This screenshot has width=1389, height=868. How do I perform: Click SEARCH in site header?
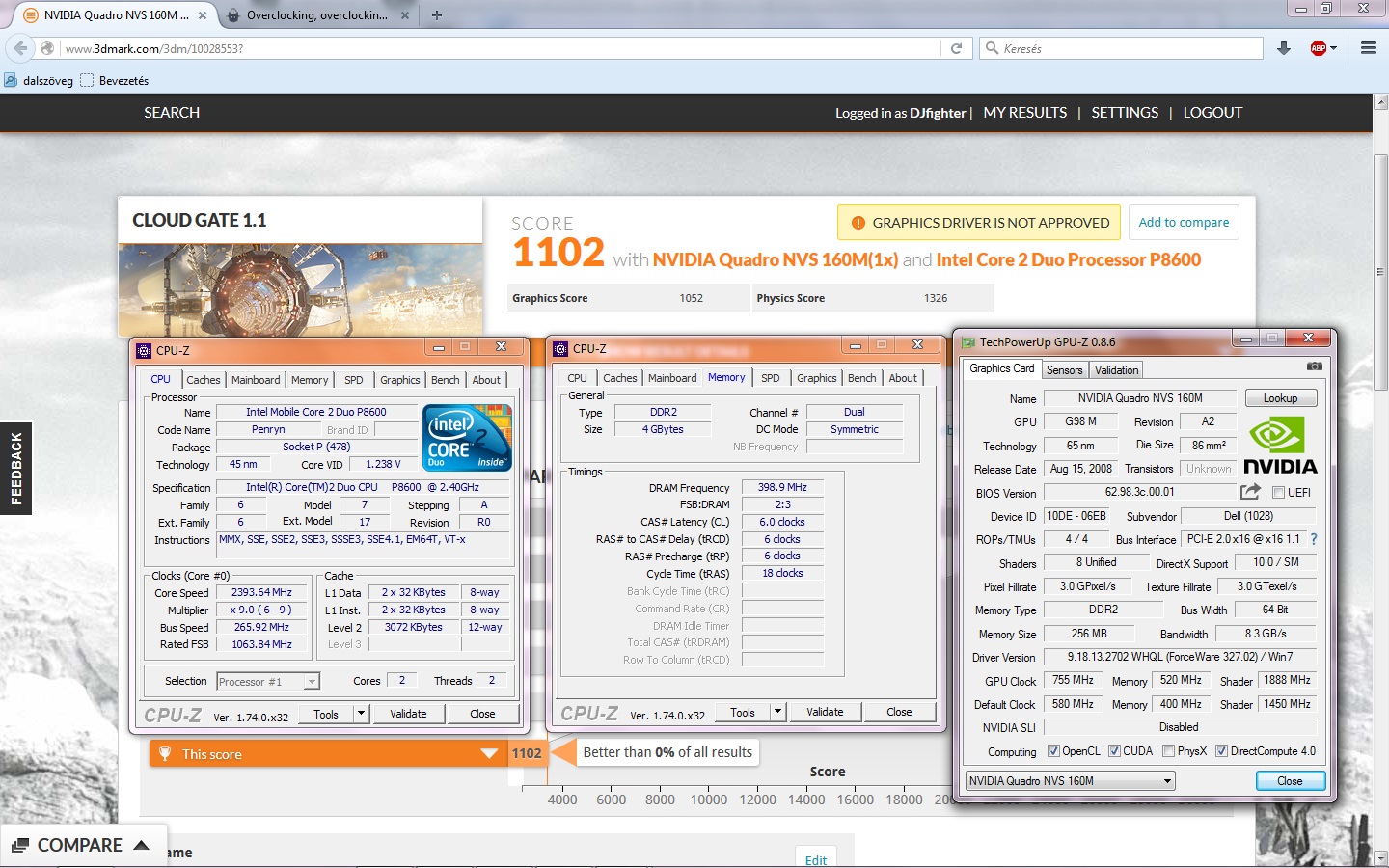click(172, 113)
